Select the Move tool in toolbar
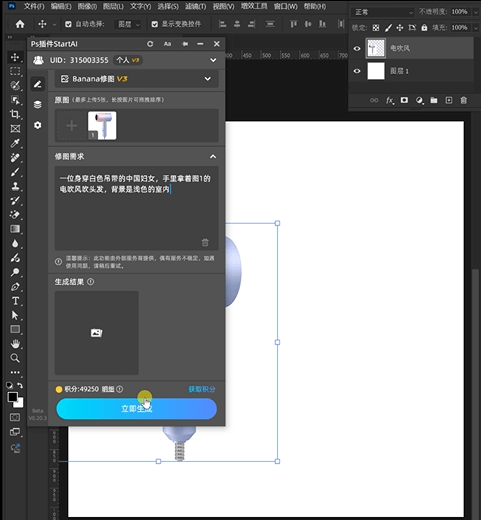Screen dimensions: 481x520 (x=15, y=57)
